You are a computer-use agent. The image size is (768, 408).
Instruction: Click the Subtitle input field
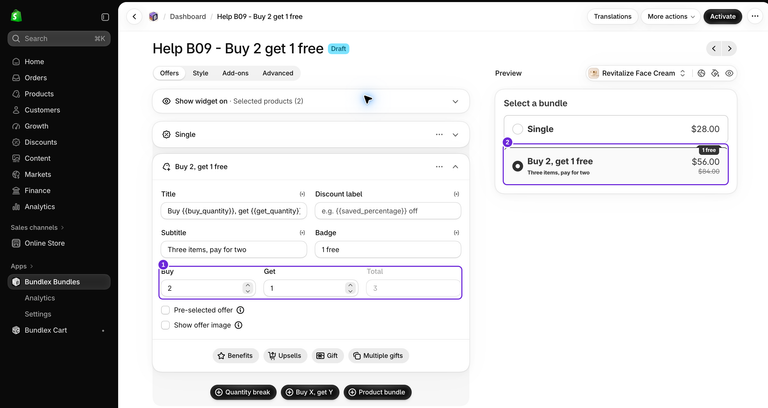click(x=234, y=250)
